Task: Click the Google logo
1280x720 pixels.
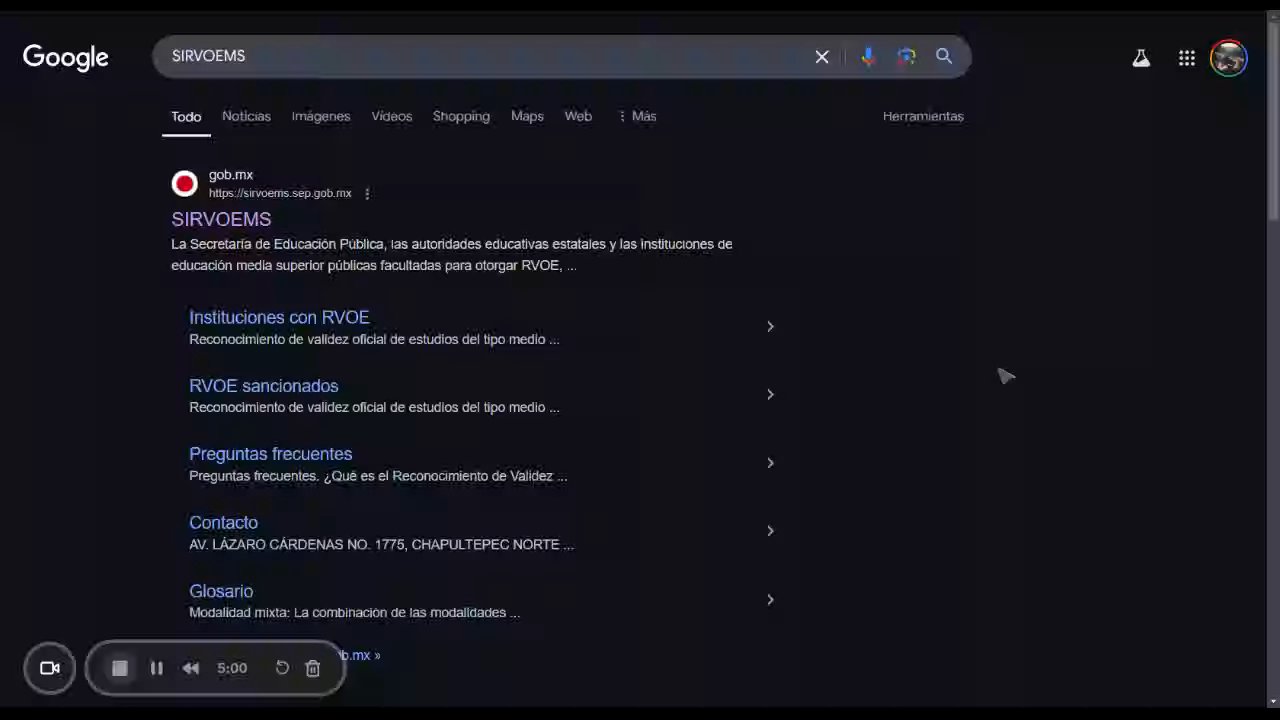Action: (66, 58)
